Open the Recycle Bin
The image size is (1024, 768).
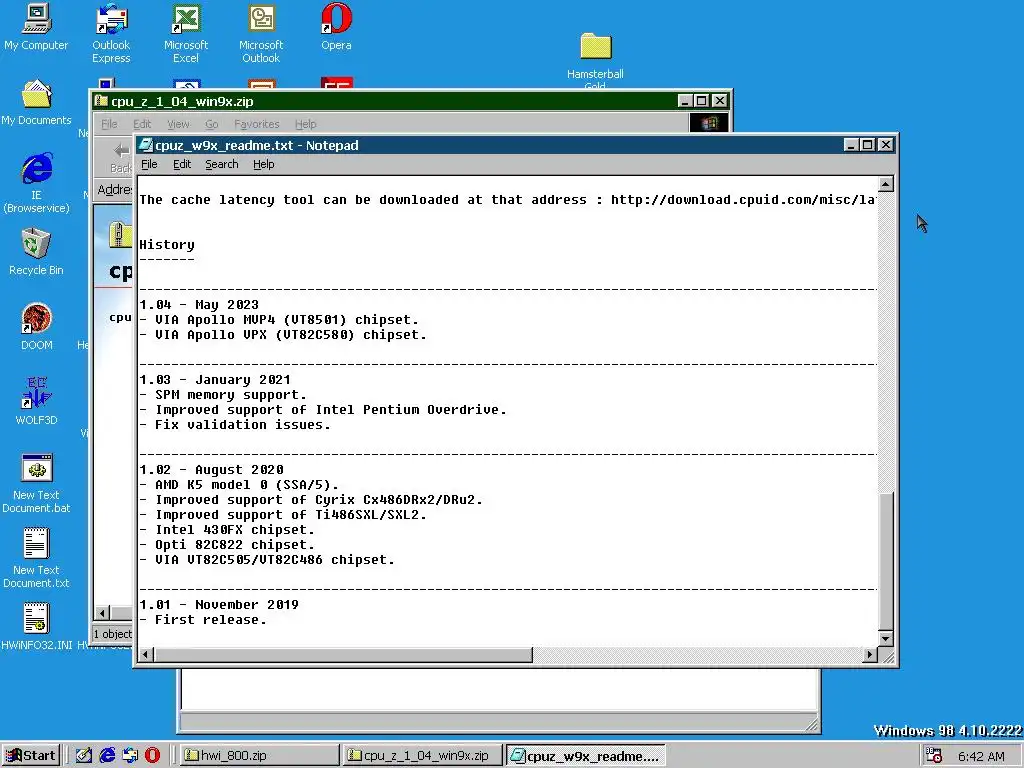tap(36, 251)
